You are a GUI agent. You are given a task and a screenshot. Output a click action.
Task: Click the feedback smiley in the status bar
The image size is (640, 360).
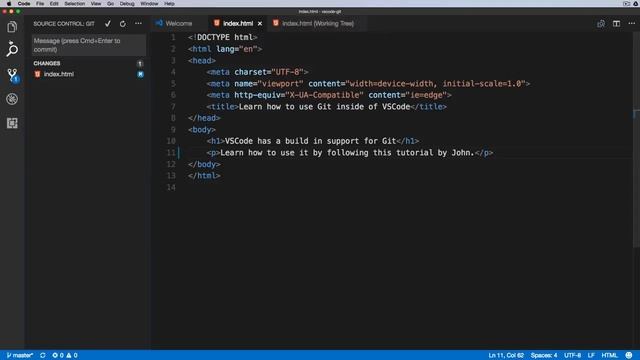[x=629, y=356]
